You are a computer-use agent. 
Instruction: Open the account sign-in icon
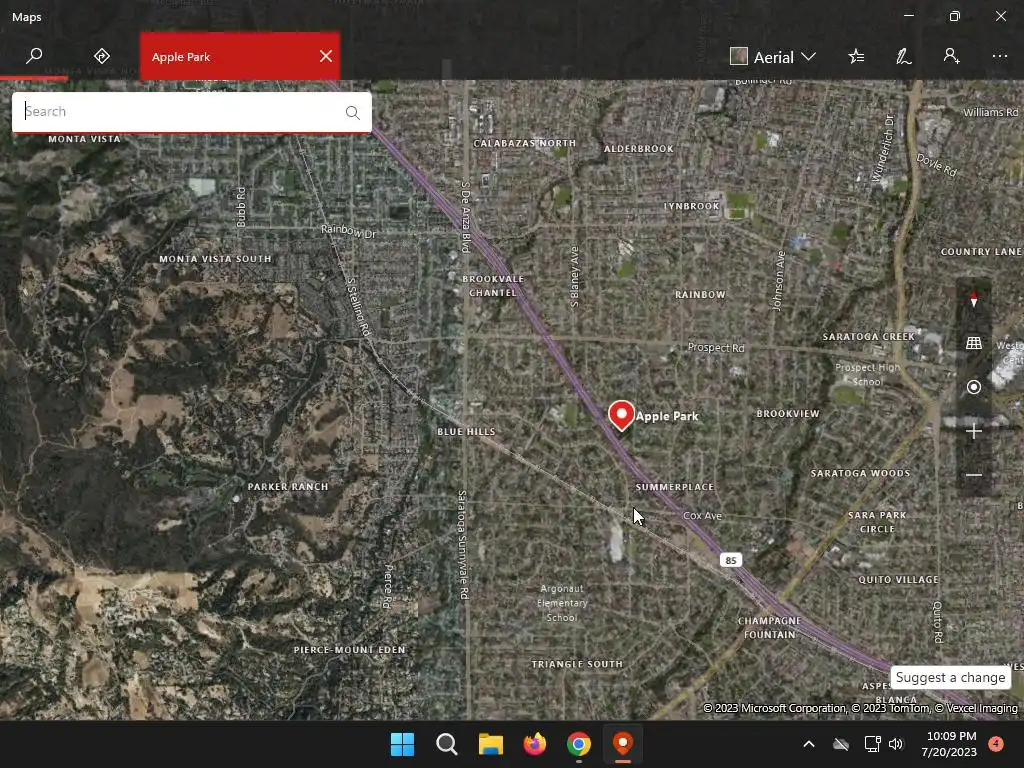952,56
